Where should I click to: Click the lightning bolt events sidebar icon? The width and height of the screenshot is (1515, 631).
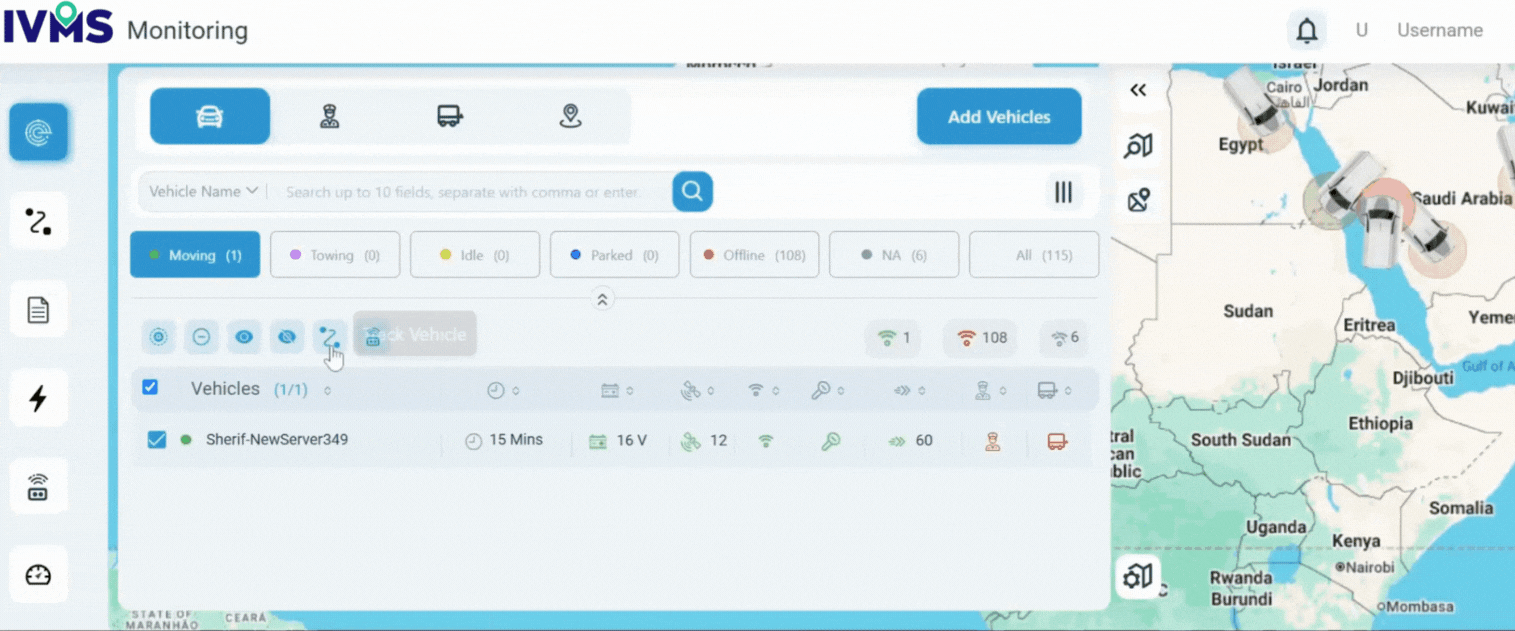coord(38,398)
